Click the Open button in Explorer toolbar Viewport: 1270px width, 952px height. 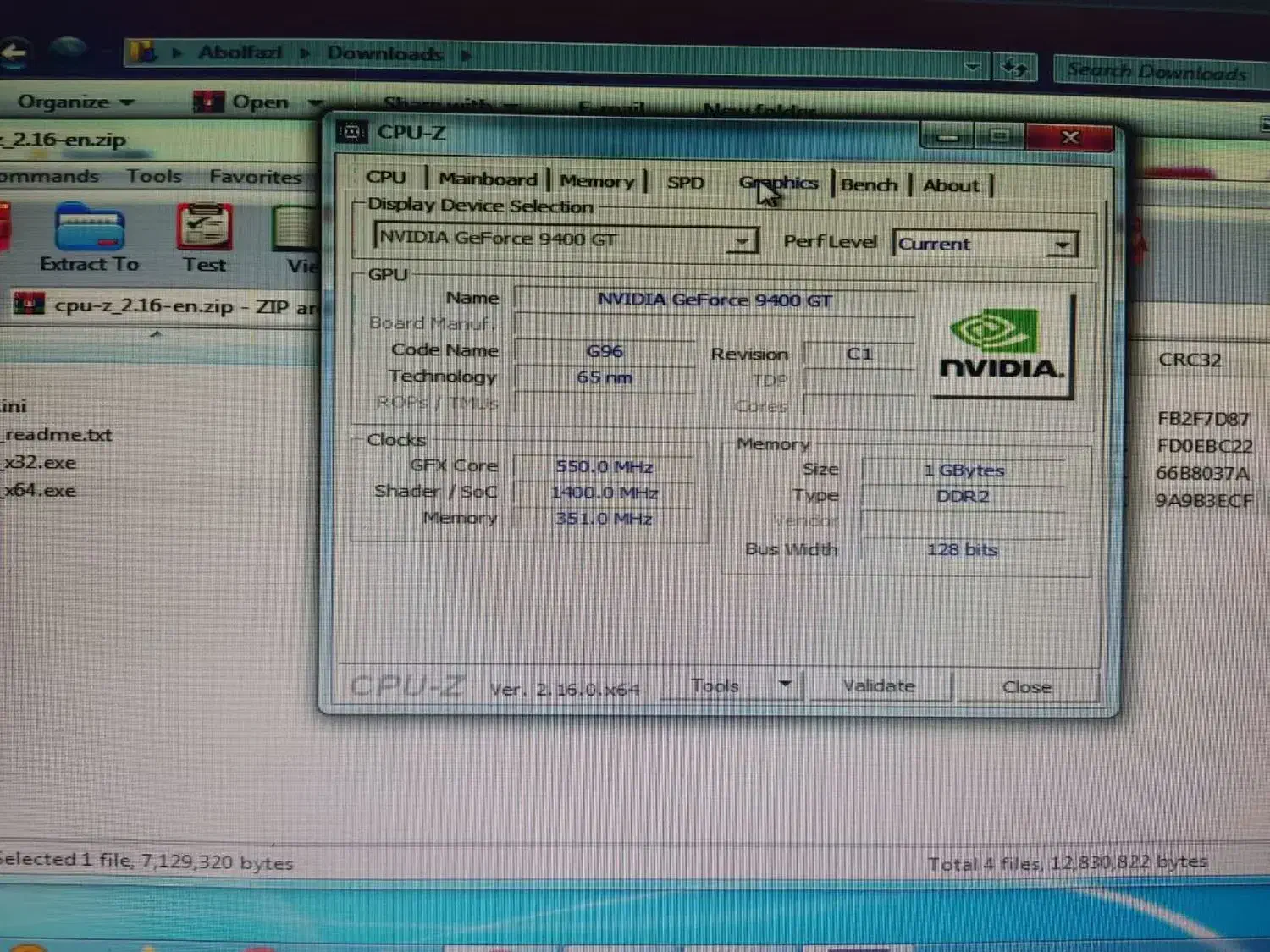tap(259, 102)
